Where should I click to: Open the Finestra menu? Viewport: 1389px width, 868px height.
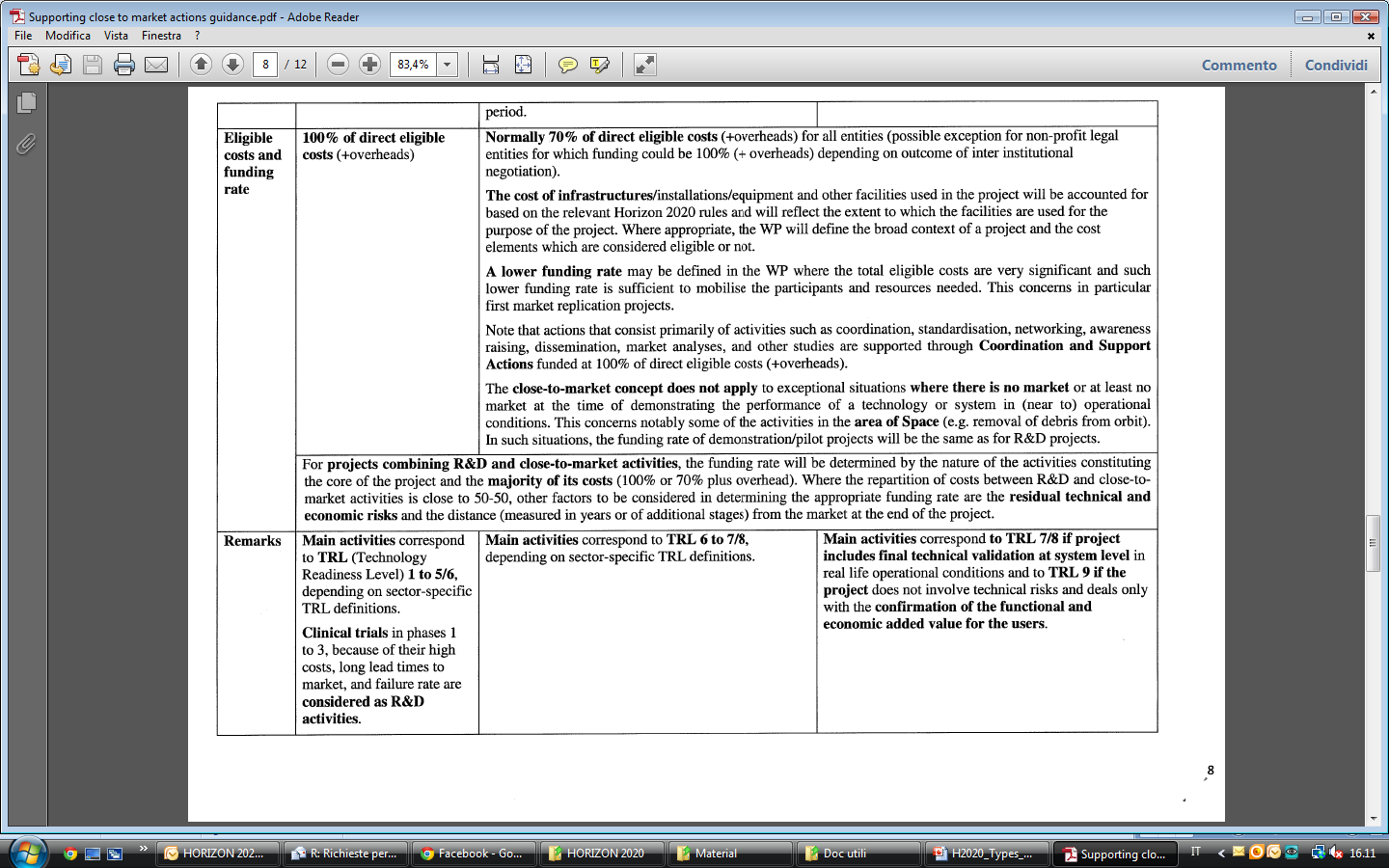(x=161, y=36)
